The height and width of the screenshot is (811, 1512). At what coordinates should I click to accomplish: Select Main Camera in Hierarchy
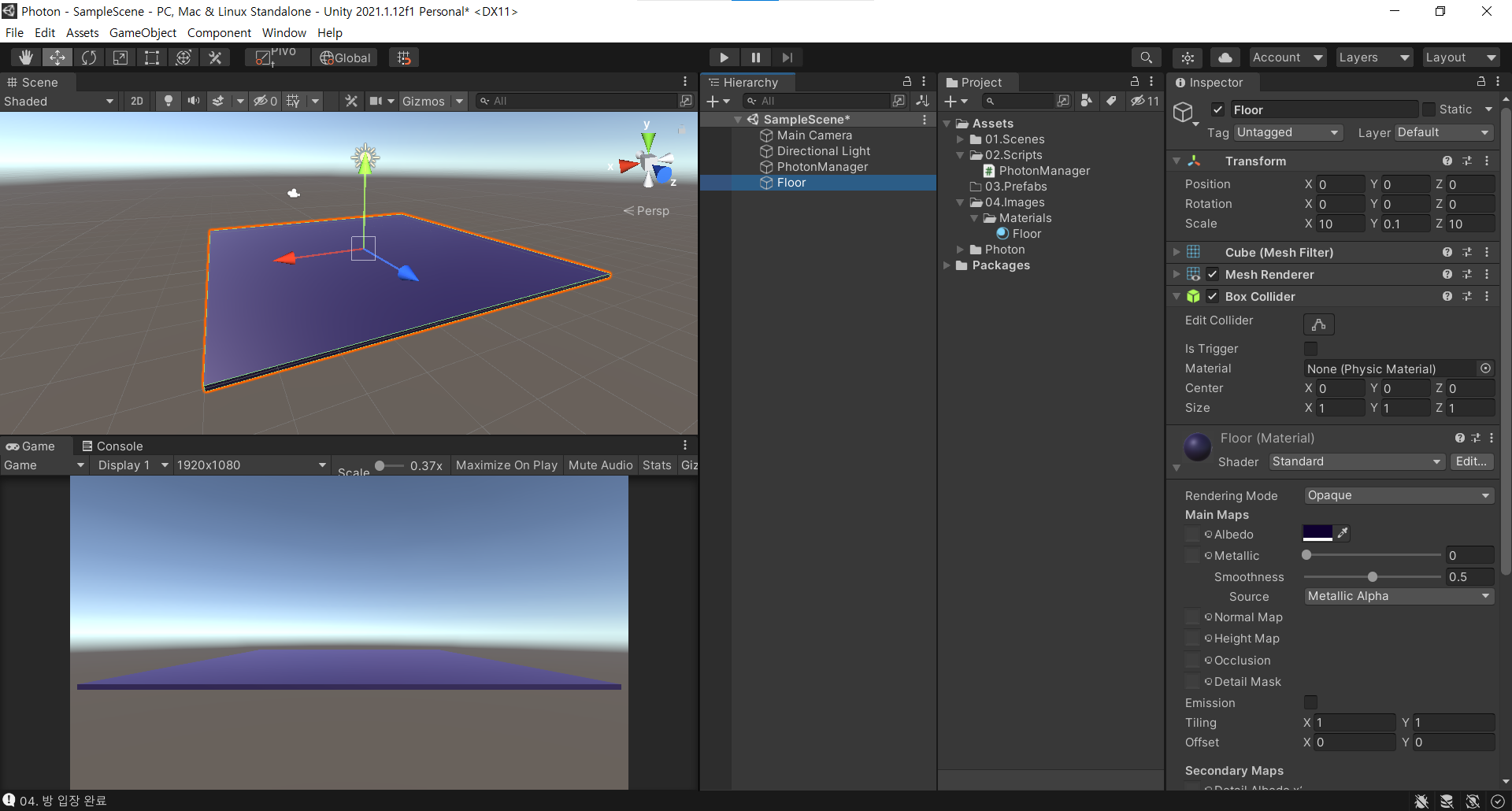click(x=814, y=135)
